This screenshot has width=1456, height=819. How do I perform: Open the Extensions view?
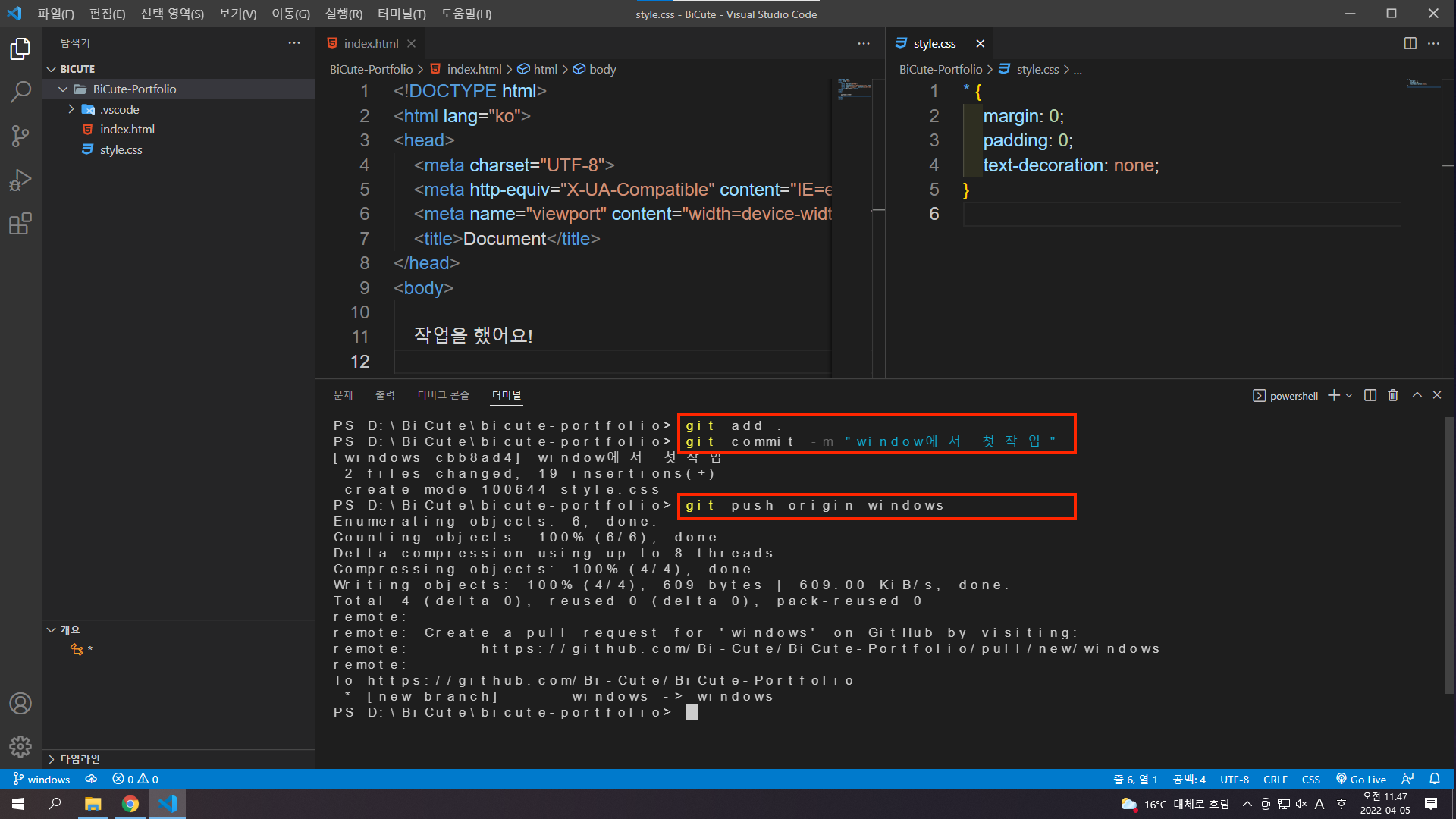coord(20,224)
